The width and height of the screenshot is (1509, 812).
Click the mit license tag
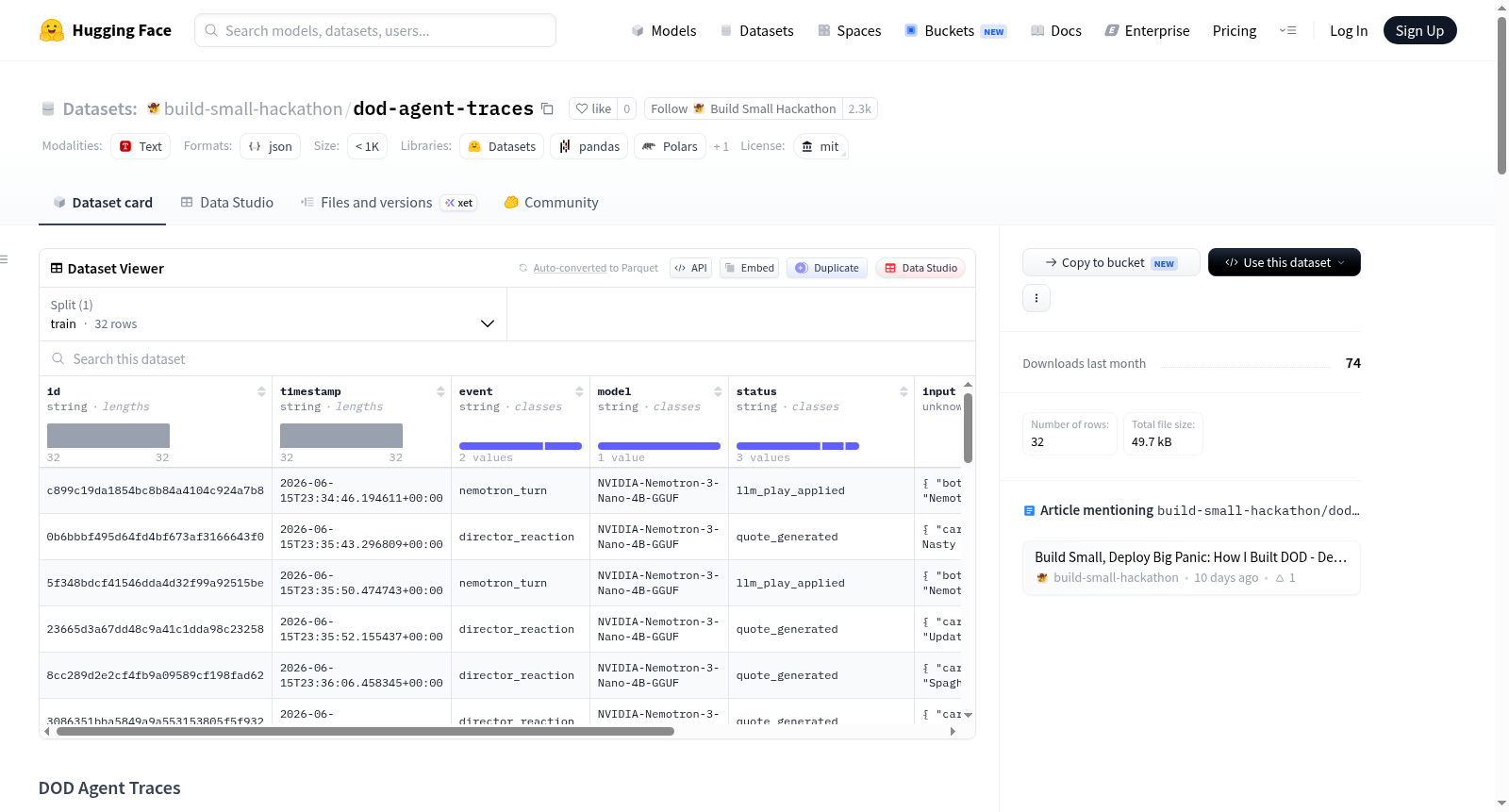(821, 146)
